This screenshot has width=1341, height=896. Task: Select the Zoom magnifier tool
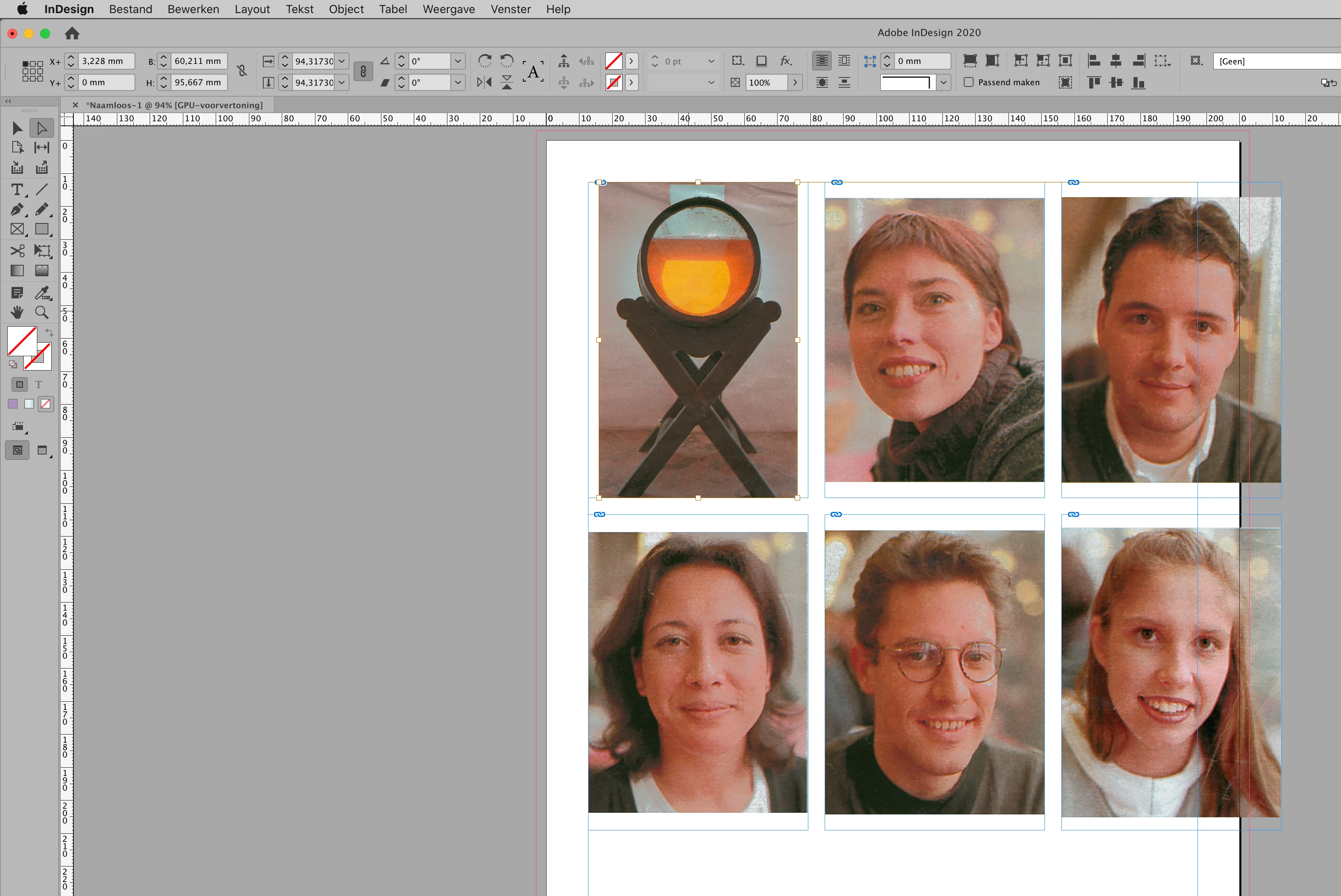point(42,312)
